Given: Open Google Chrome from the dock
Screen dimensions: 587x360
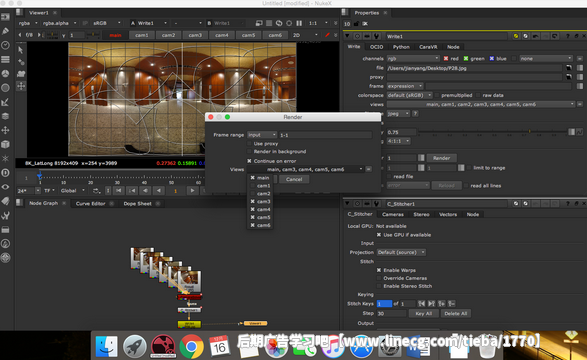Looking at the screenshot, I should pyautogui.click(x=191, y=347).
